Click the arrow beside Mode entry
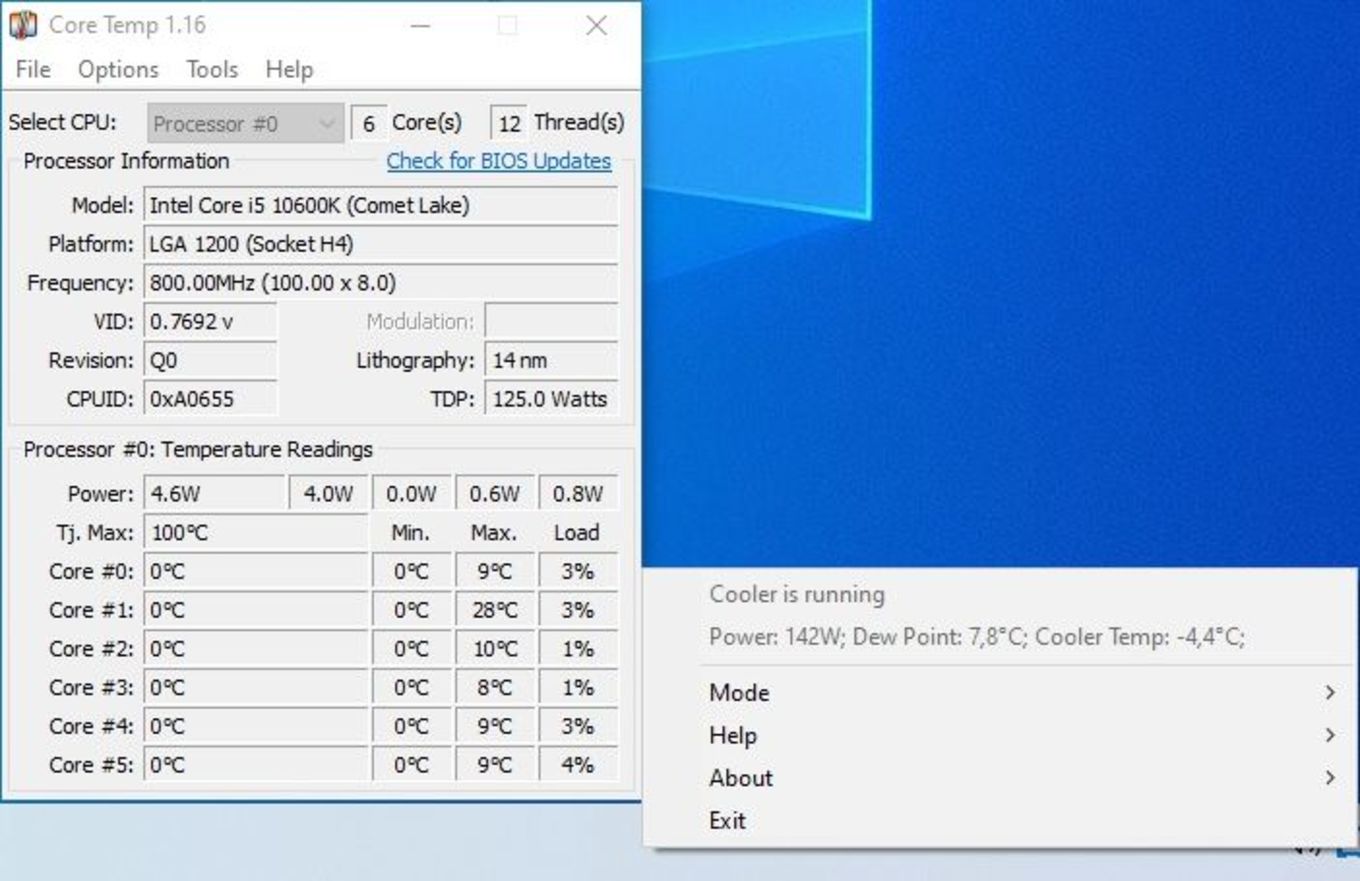 (x=1329, y=692)
